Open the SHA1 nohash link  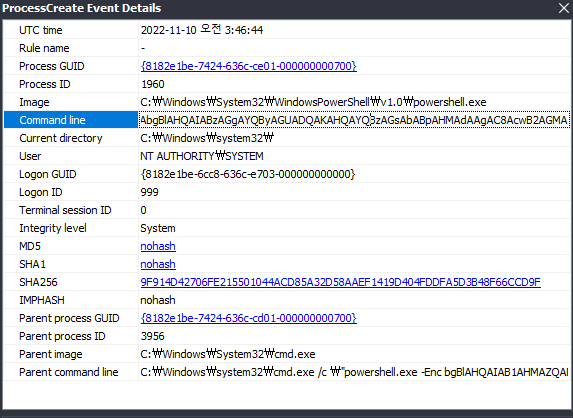[158, 264]
